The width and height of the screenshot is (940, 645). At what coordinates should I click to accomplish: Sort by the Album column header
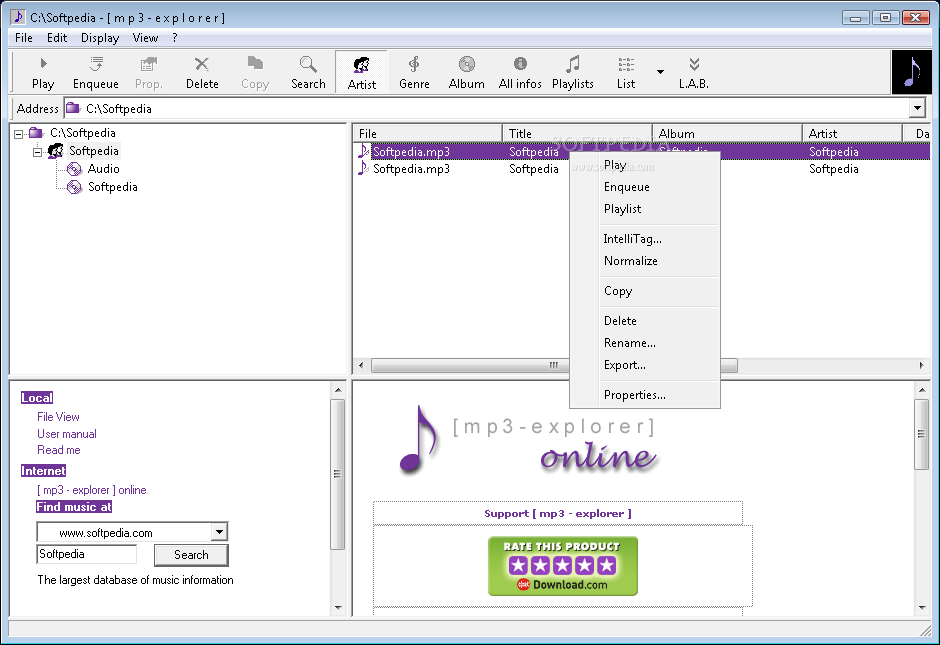pyautogui.click(x=727, y=134)
